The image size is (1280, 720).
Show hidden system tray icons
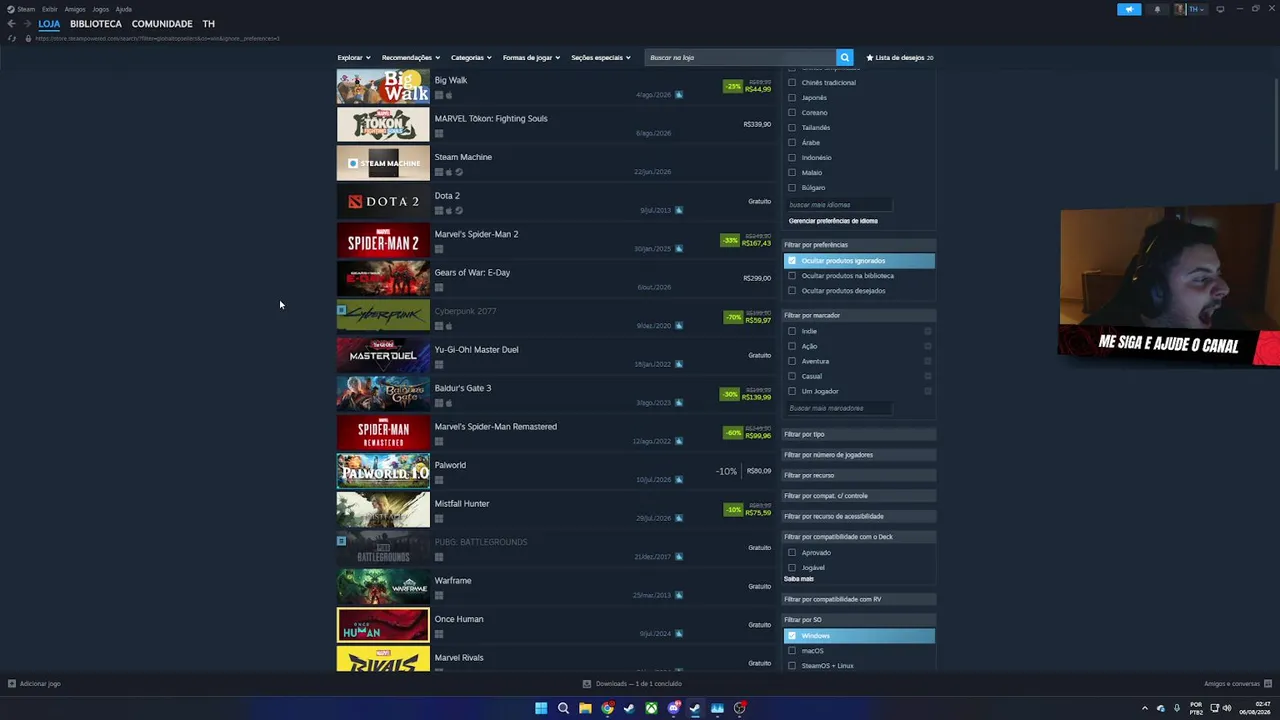pyautogui.click(x=1145, y=708)
